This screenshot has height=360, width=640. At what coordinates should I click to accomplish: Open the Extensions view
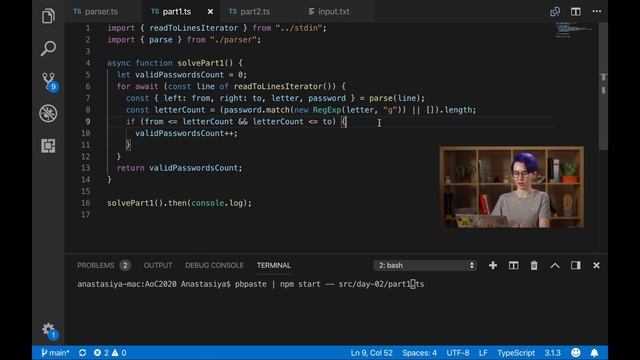(48, 146)
